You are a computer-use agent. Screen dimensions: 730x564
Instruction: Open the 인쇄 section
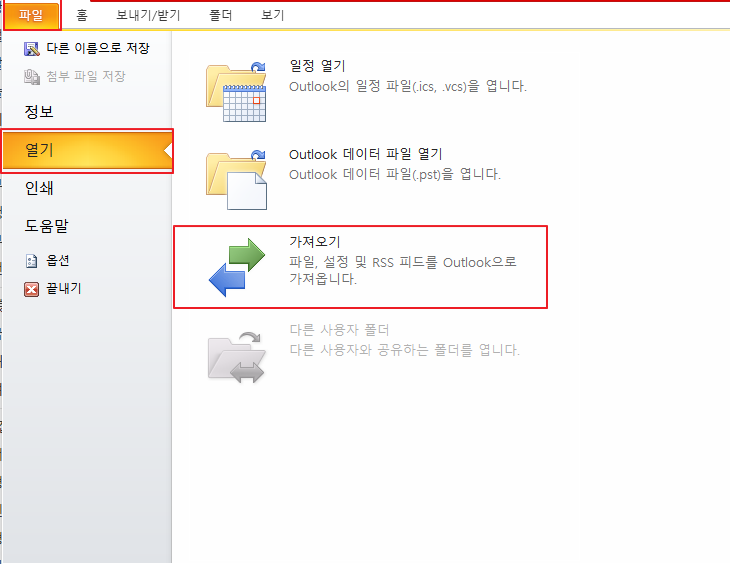point(39,188)
